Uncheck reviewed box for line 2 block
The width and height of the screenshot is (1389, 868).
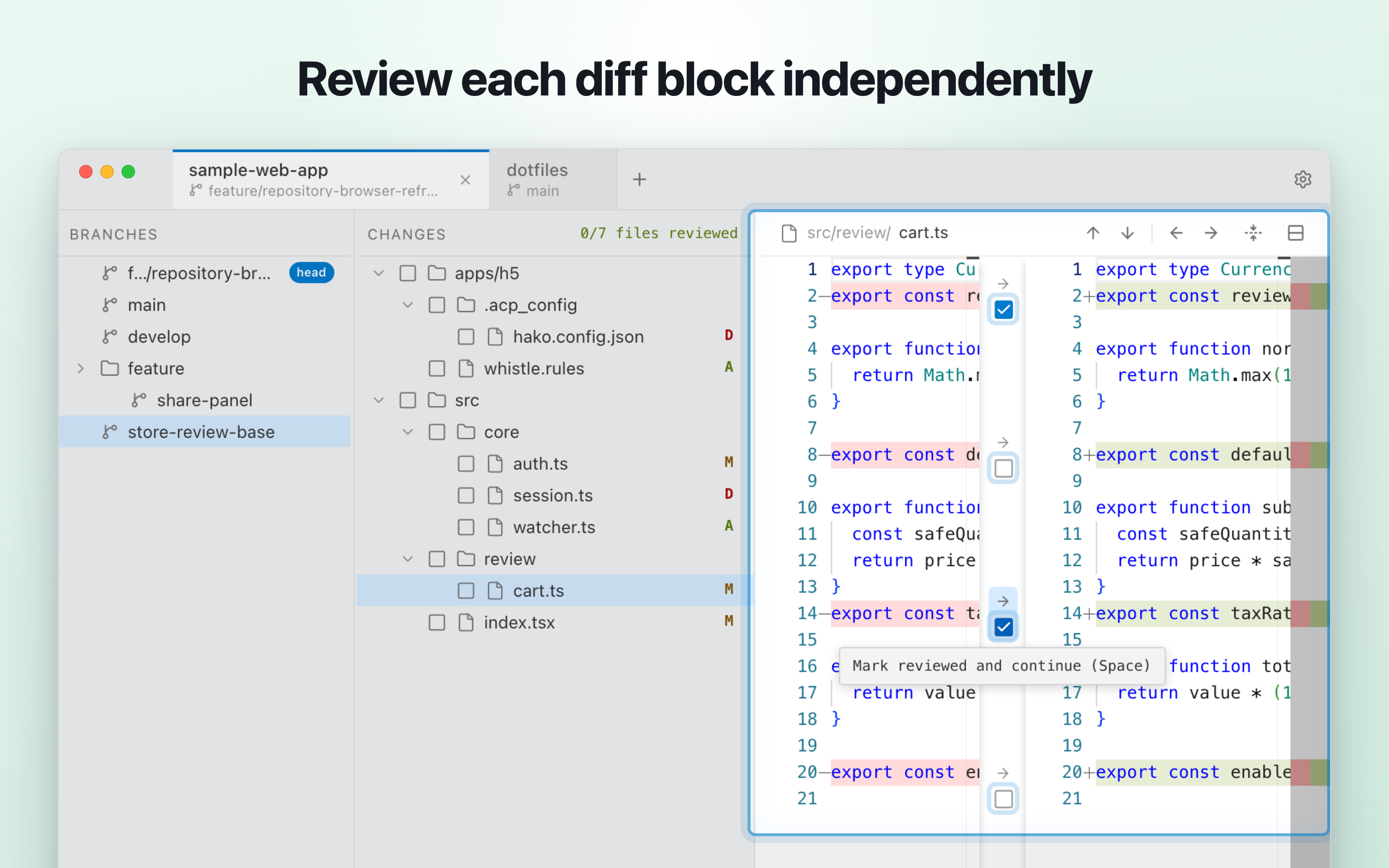[1003, 310]
